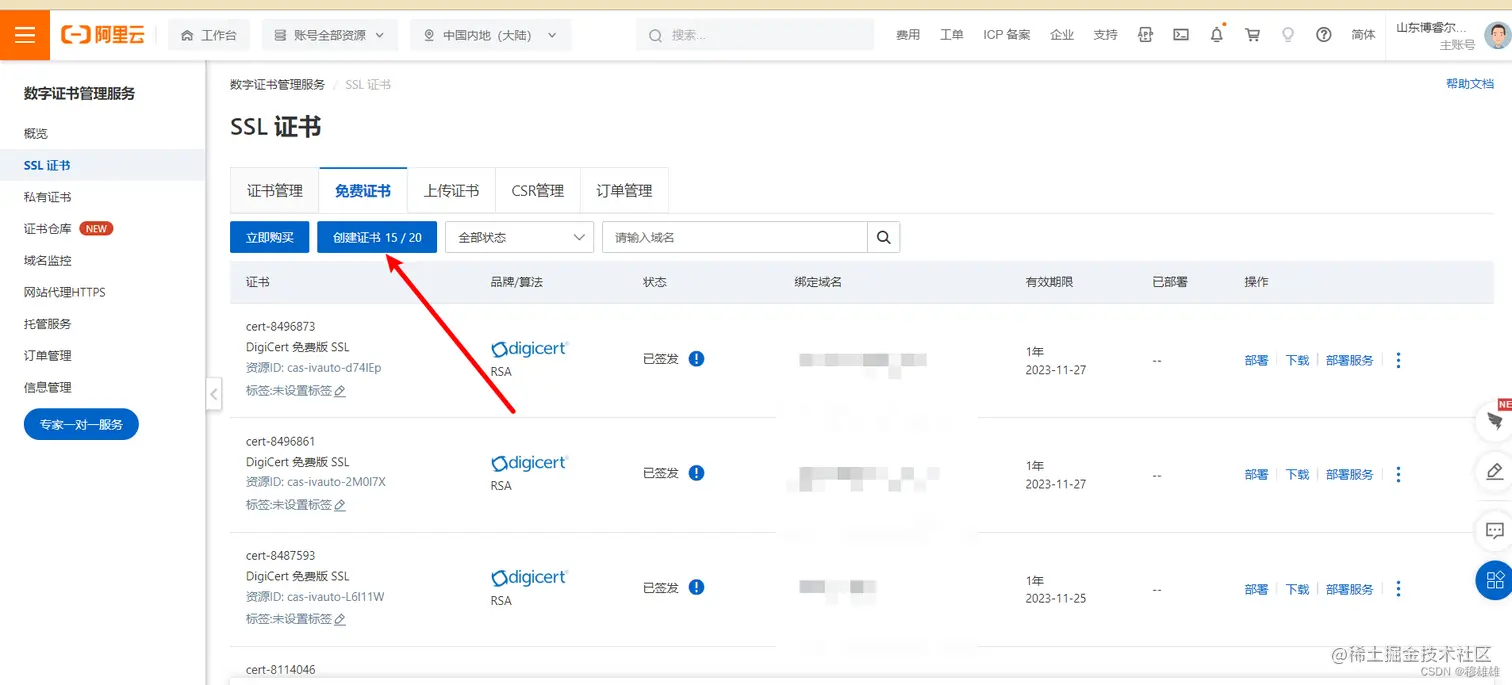This screenshot has width=1512, height=685.
Task: Open the shopping cart
Action: click(x=1252, y=34)
